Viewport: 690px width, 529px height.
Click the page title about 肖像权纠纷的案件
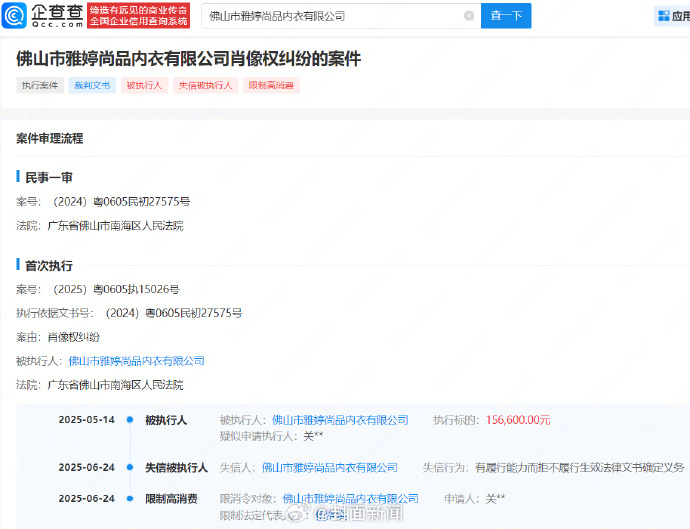[189, 59]
